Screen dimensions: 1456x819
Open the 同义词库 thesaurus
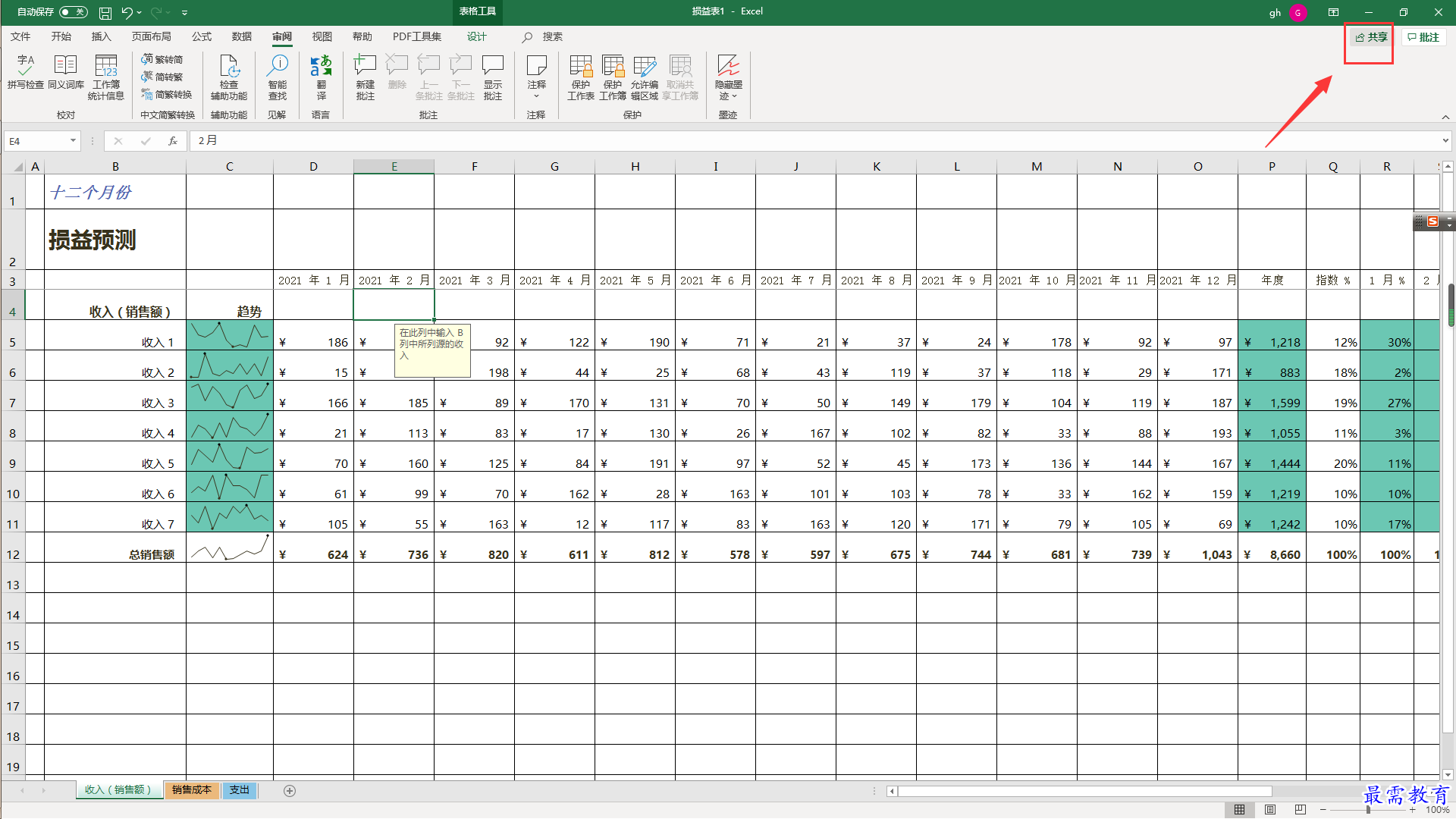[x=66, y=72]
